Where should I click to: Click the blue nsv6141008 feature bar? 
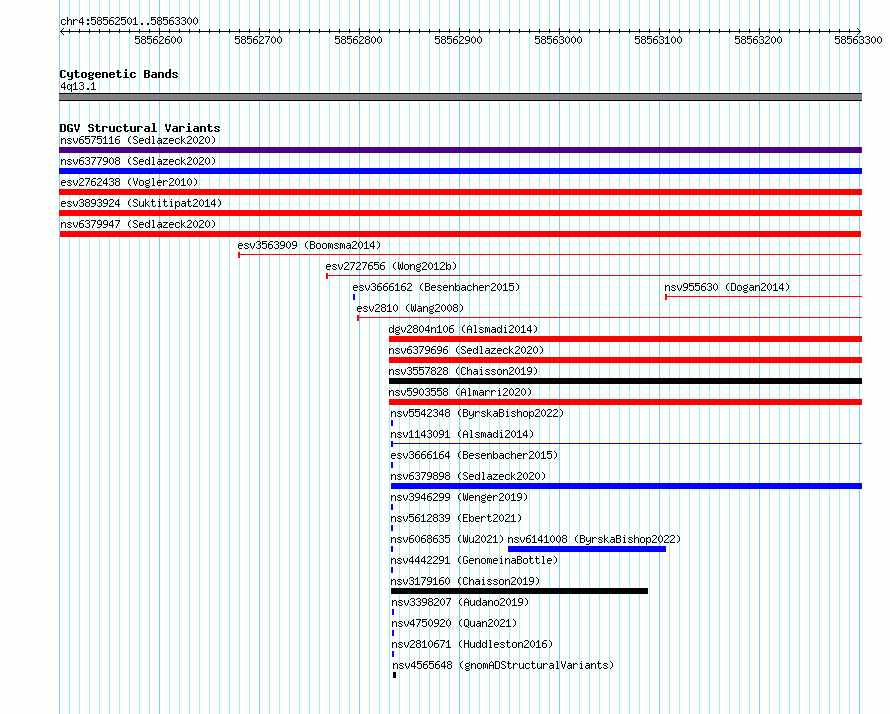tap(587, 549)
